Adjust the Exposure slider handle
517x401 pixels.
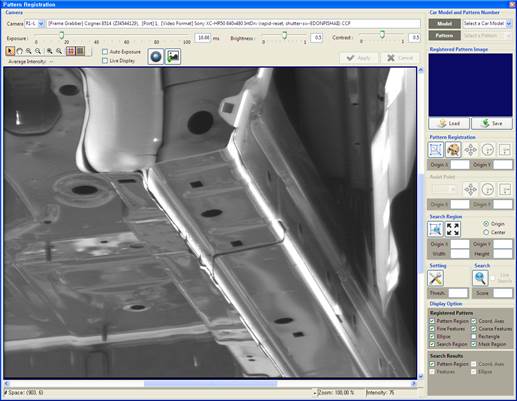(62, 35)
